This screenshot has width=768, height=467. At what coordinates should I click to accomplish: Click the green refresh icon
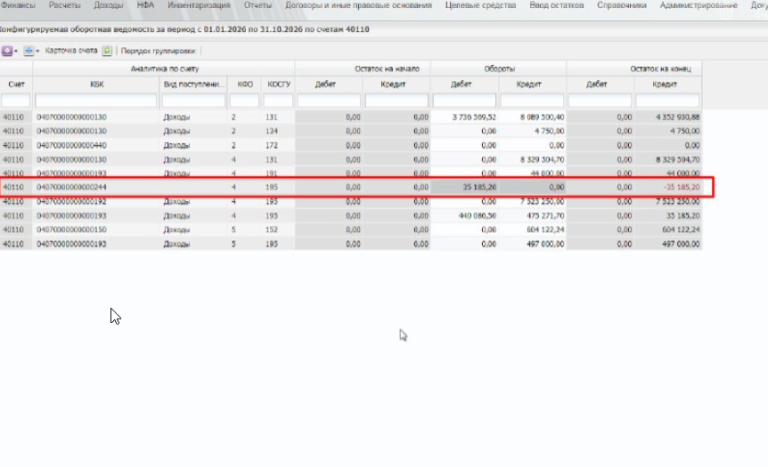click(107, 50)
